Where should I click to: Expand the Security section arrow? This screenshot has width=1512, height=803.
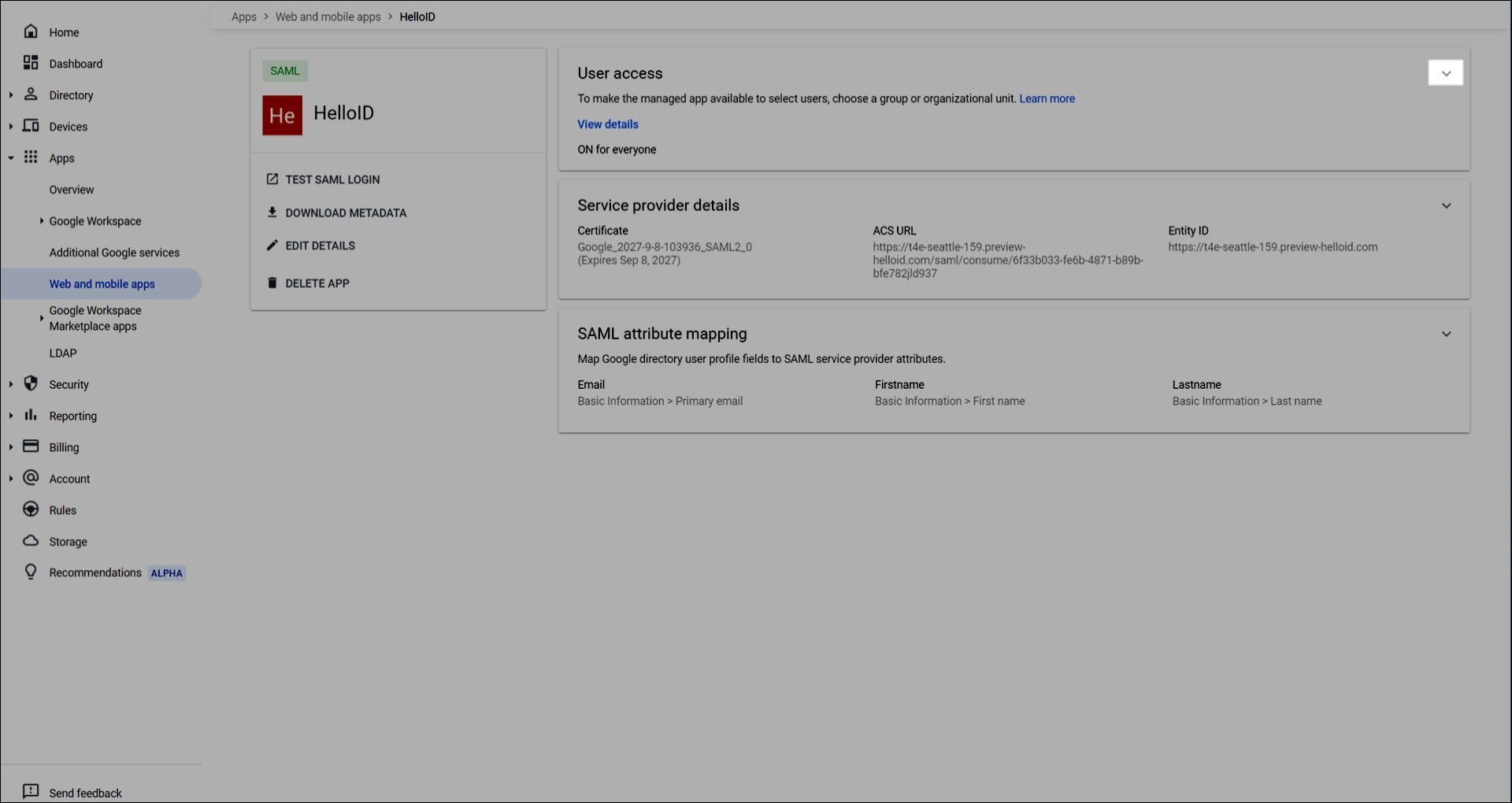click(x=11, y=384)
